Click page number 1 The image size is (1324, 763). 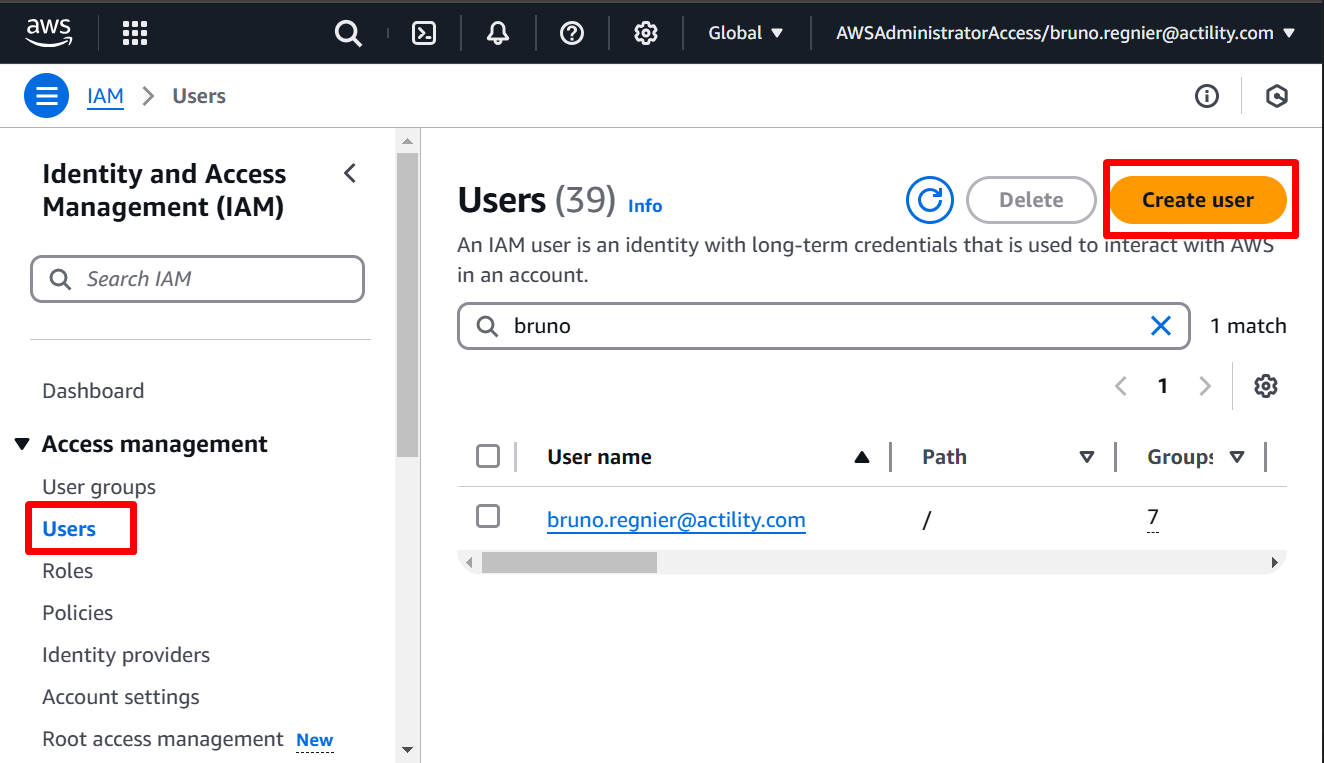coord(1163,386)
